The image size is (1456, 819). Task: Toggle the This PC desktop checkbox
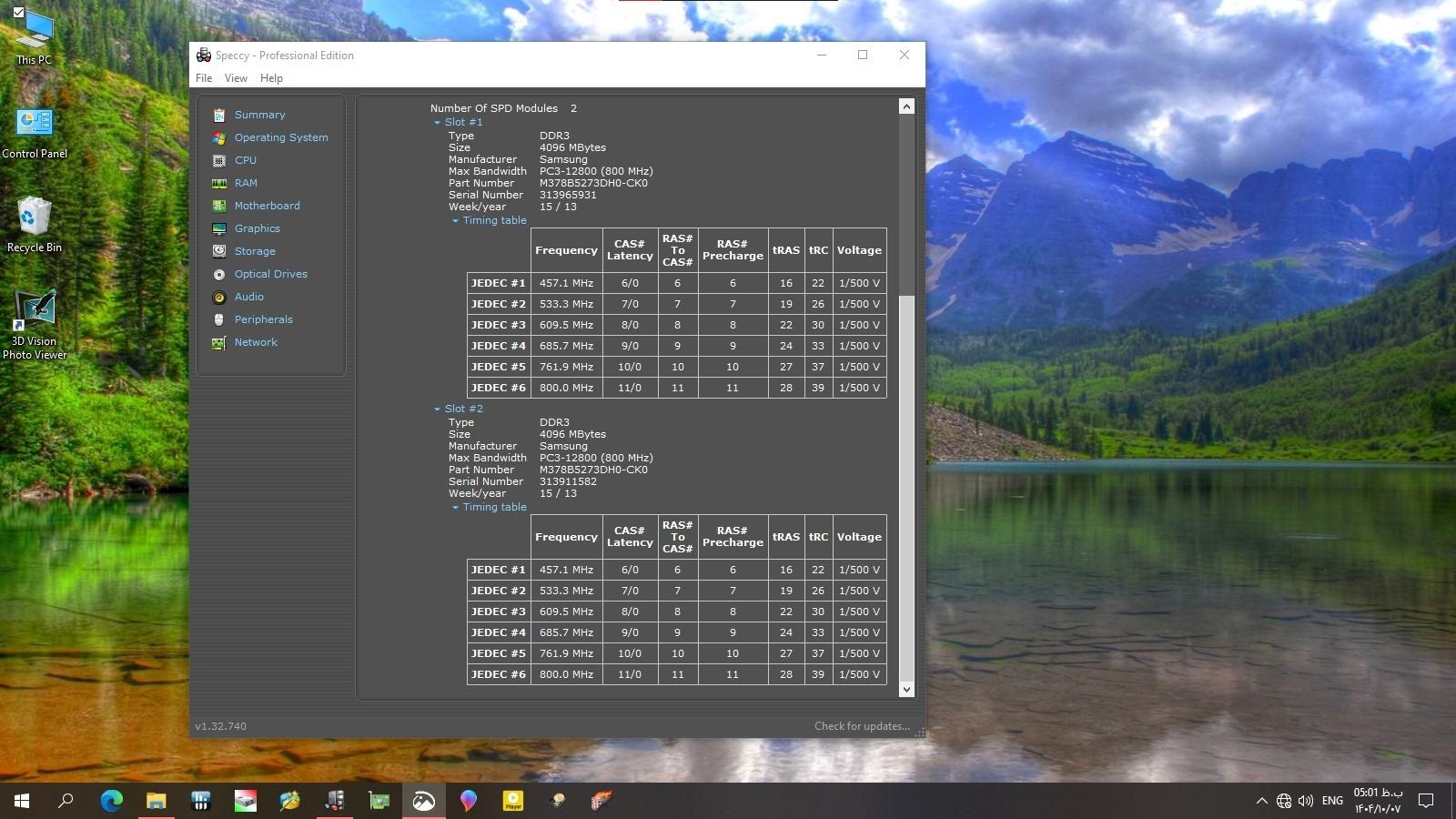coord(18,13)
